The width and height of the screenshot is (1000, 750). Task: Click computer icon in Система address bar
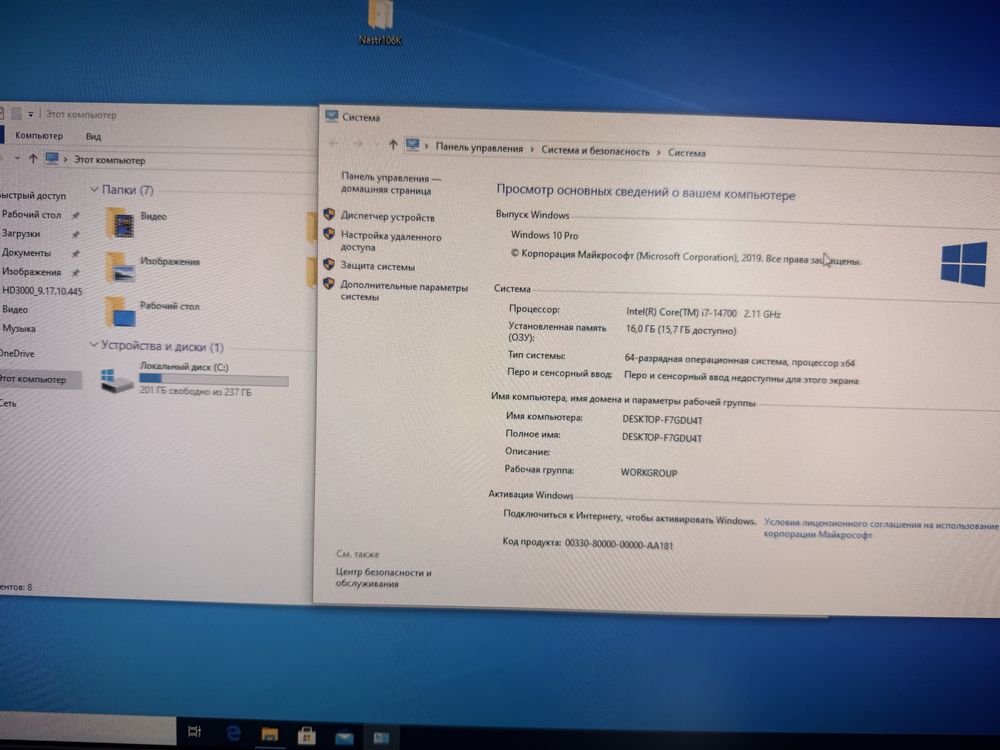[x=413, y=145]
